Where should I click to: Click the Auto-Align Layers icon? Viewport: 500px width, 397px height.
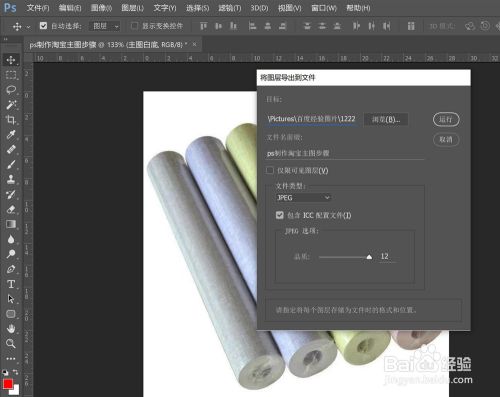411,26
